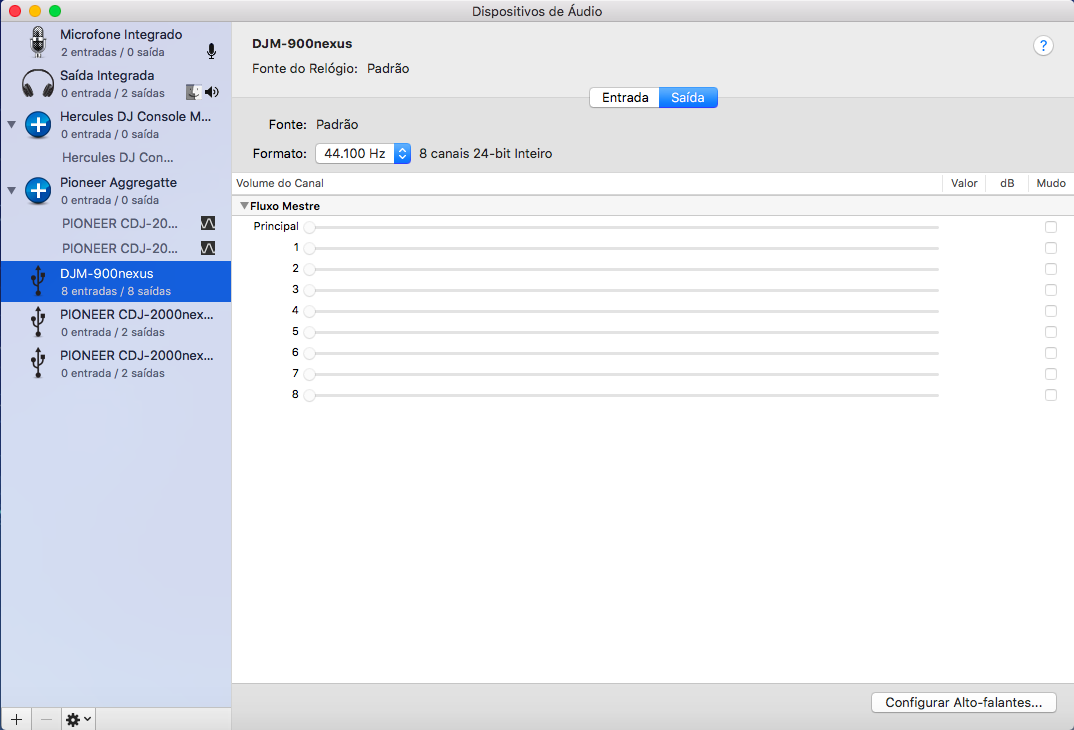1074x730 pixels.
Task: Select the Pioneer Aggregatte device
Action: pos(116,190)
